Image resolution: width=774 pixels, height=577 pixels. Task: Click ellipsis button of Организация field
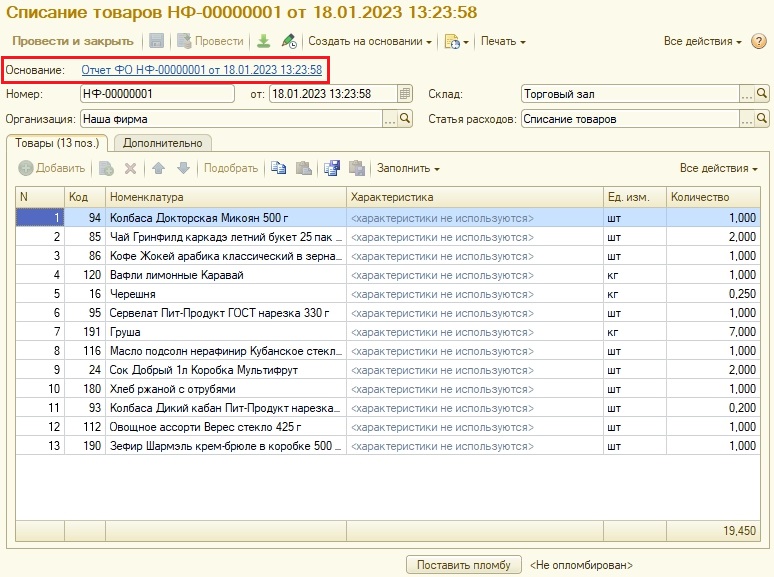(x=390, y=119)
